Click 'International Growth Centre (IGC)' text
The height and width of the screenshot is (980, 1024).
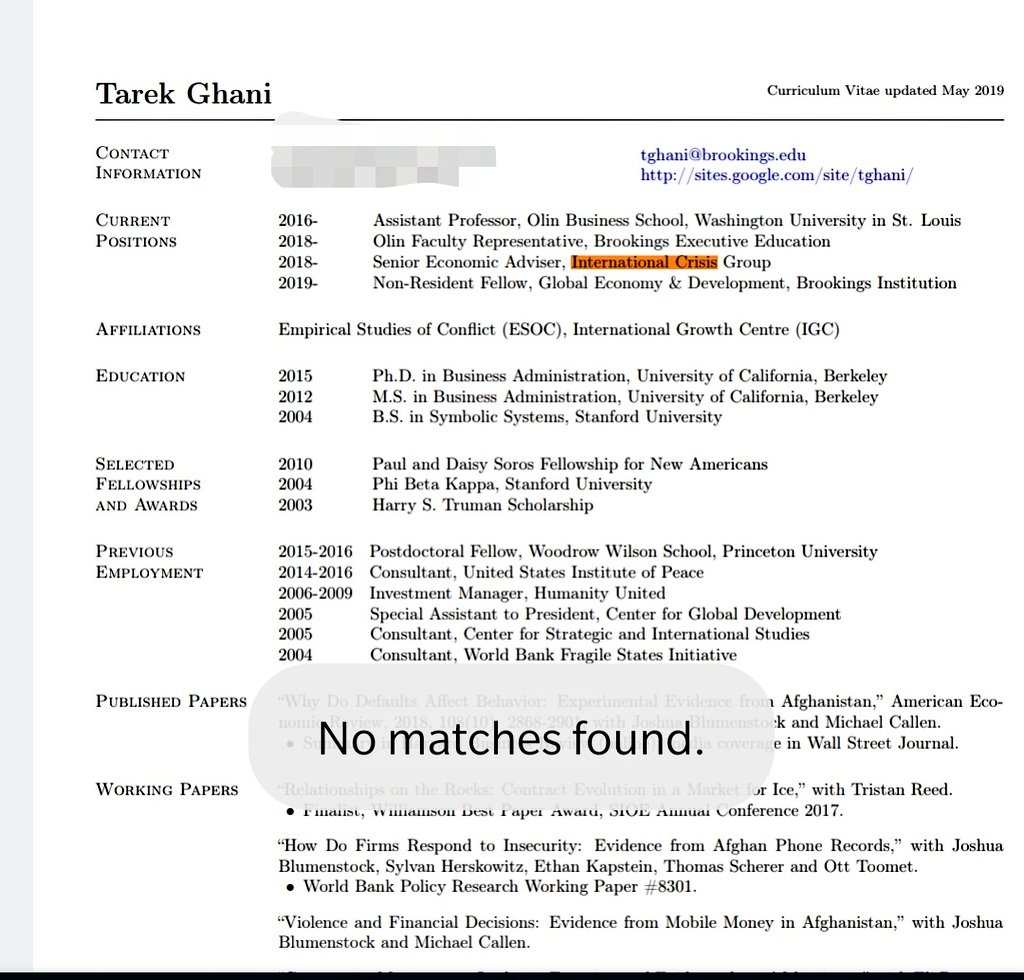click(x=706, y=329)
